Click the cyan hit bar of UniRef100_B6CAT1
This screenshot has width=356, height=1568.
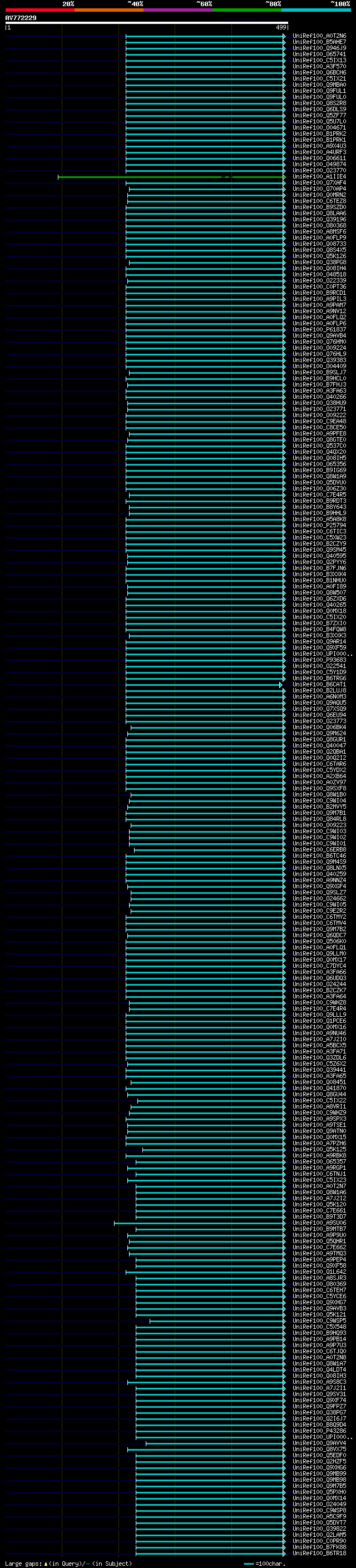205,685
